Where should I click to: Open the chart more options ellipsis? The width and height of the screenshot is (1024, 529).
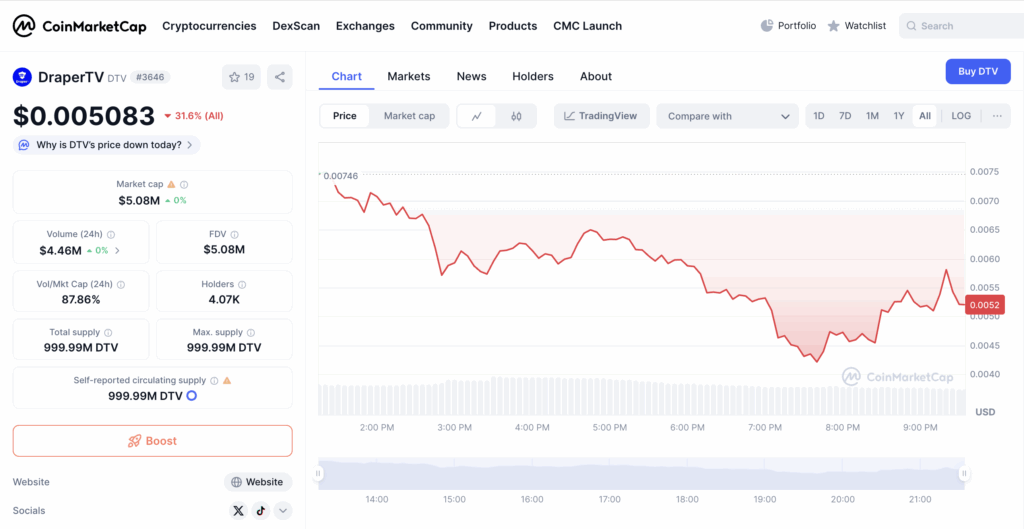[x=997, y=116]
